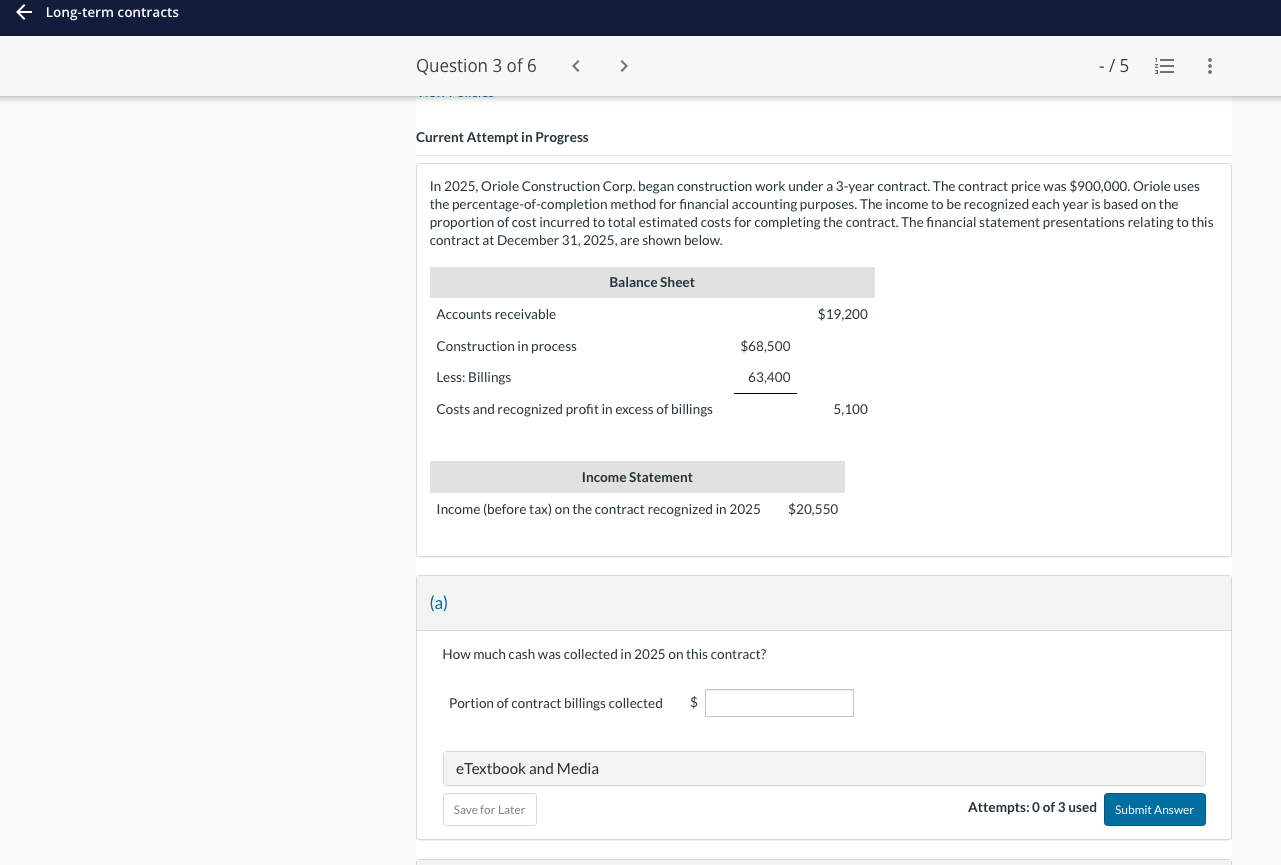Click the Long-term contracts title

point(112,12)
